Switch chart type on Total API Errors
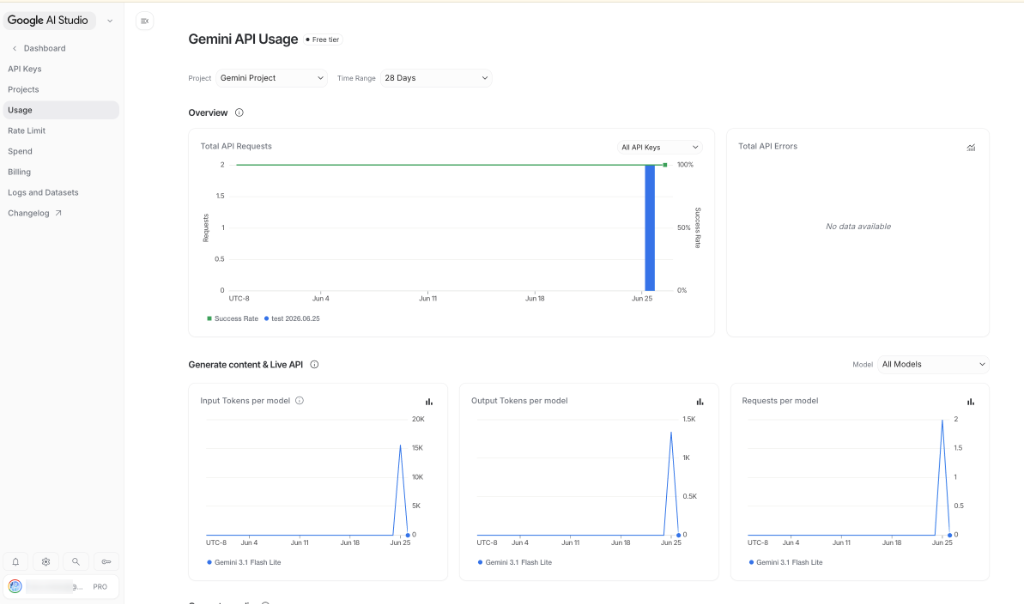Image resolution: width=1024 pixels, height=604 pixels. pos(971,148)
